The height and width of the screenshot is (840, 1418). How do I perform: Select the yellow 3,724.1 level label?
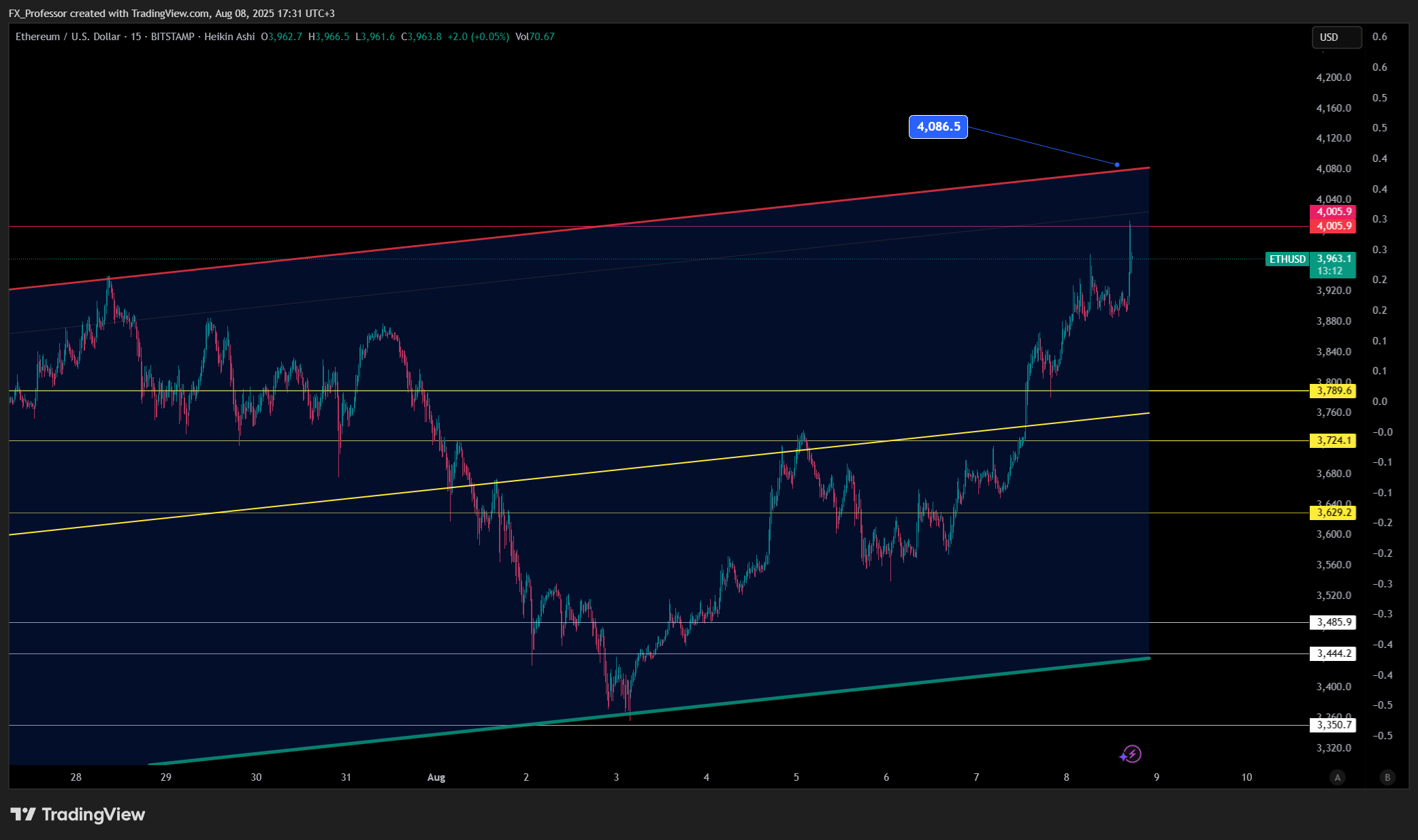(x=1333, y=440)
